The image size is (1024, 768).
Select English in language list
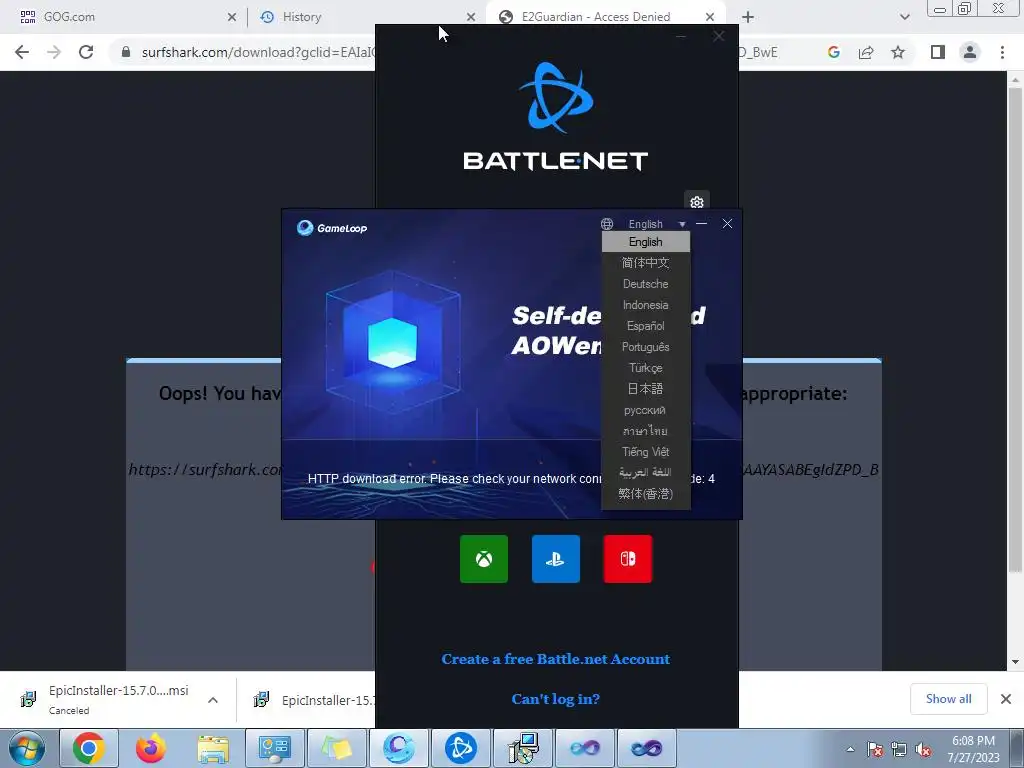tap(645, 242)
